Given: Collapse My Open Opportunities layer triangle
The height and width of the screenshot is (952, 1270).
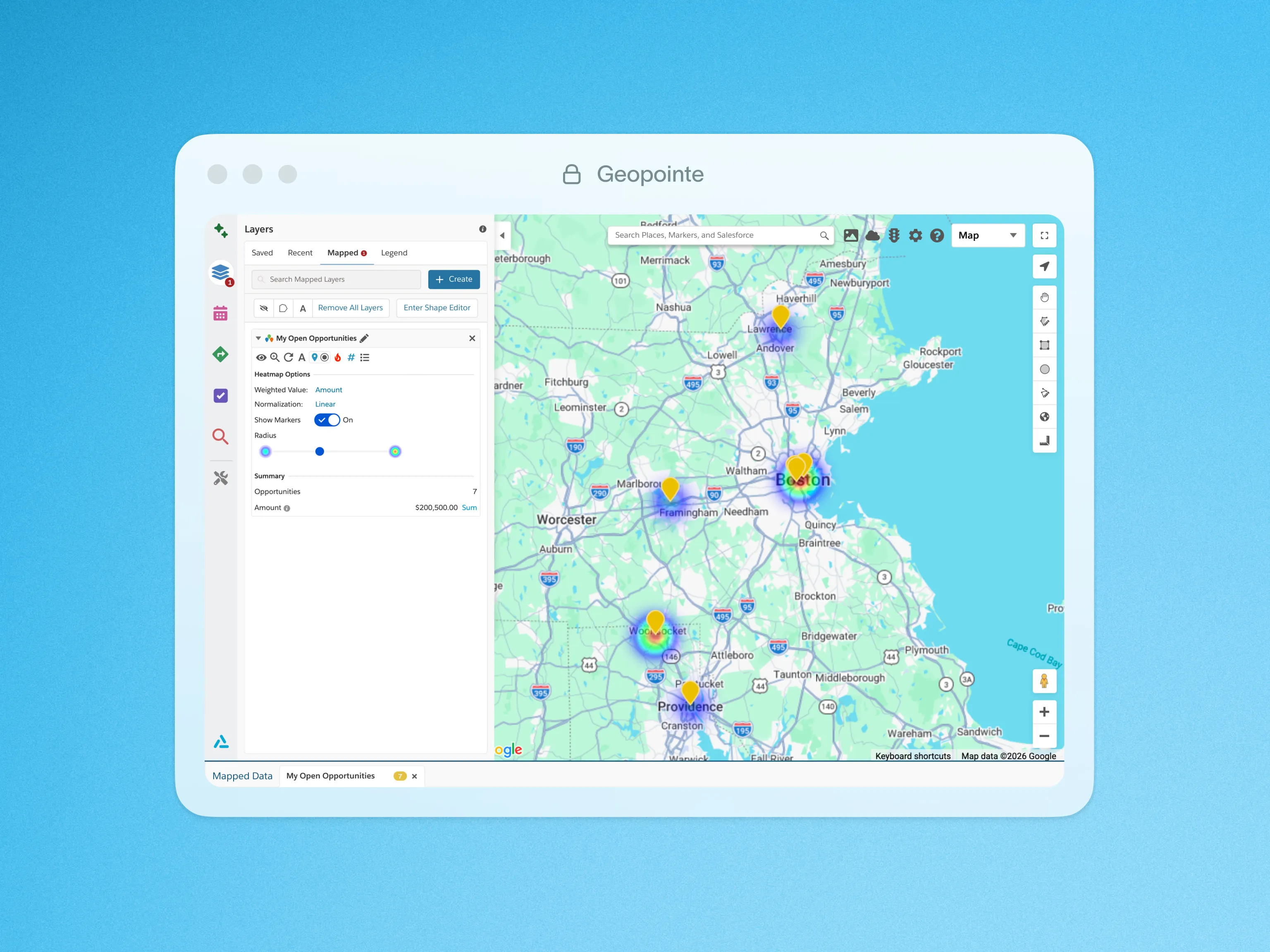Looking at the screenshot, I should pyautogui.click(x=258, y=338).
